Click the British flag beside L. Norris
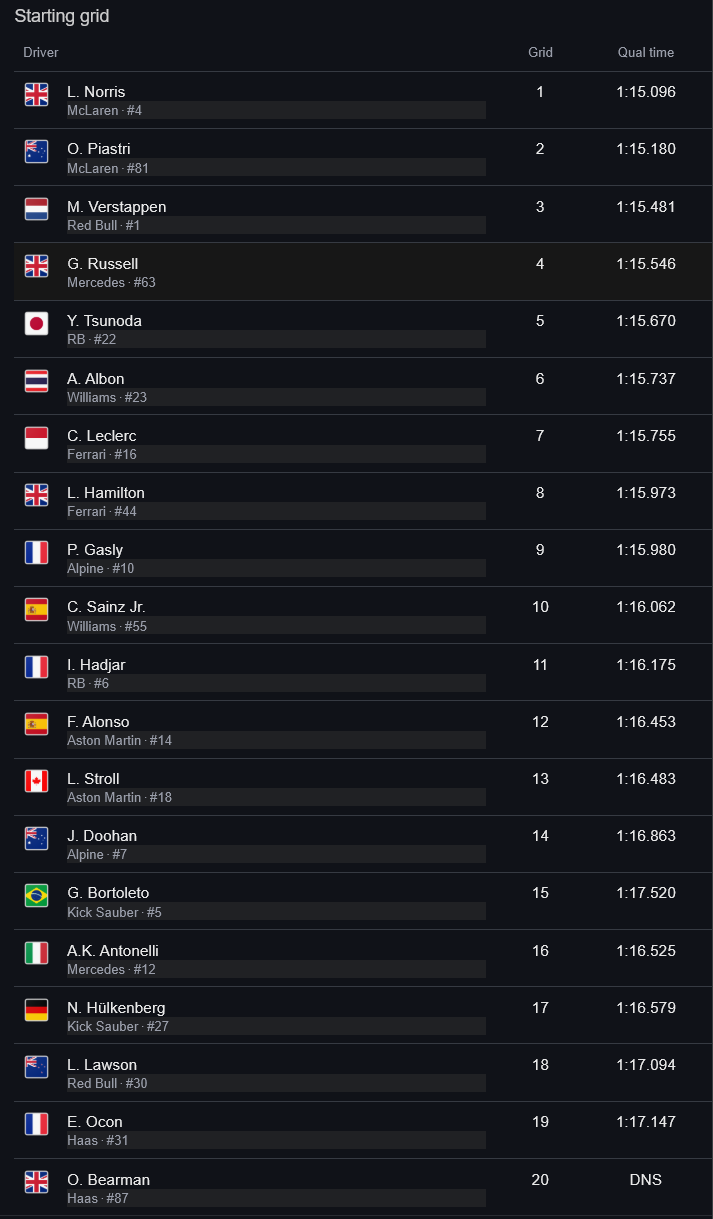The image size is (713, 1219). tap(36, 95)
